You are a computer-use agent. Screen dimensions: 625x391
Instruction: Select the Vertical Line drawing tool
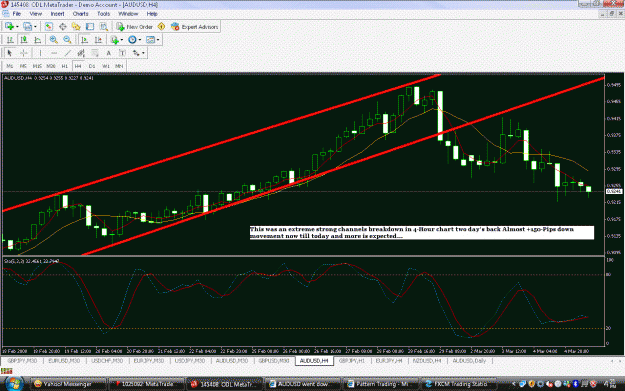pos(40,53)
